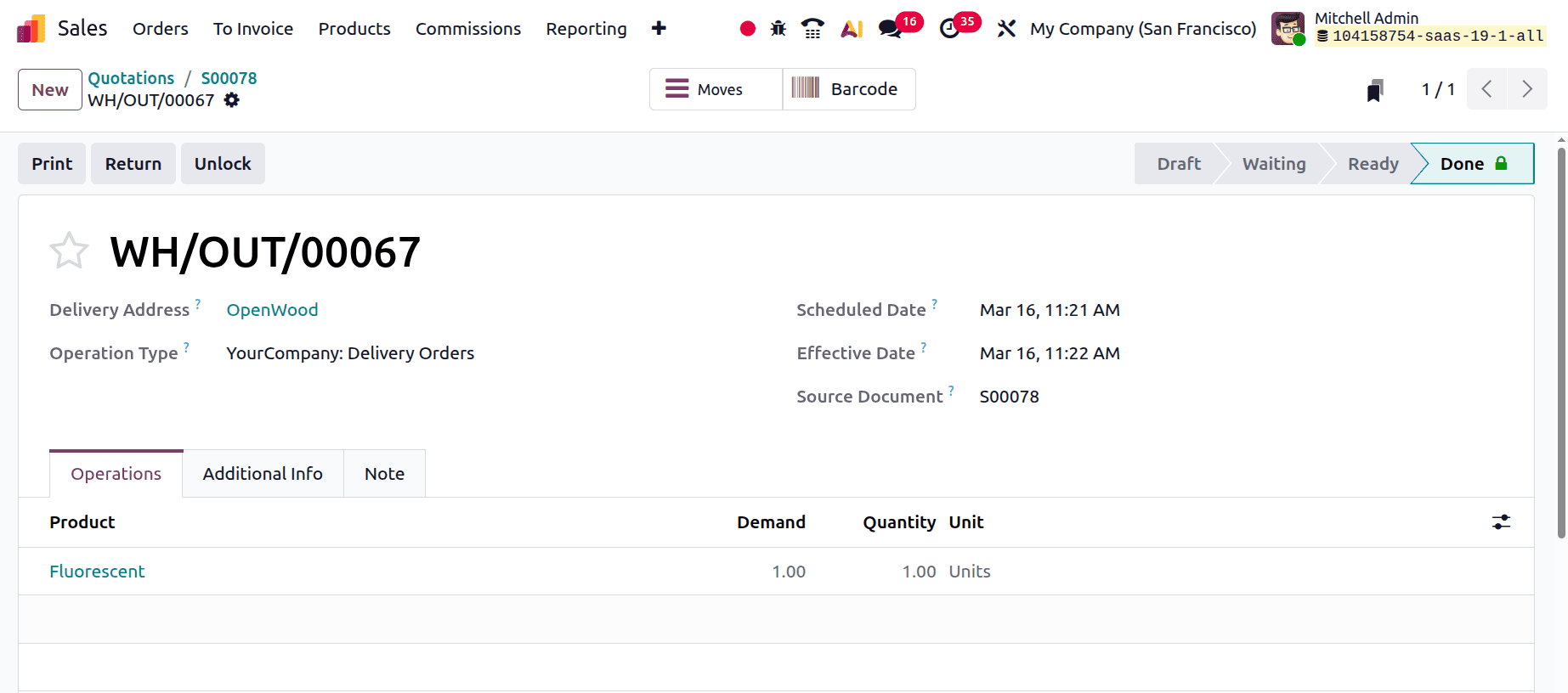This screenshot has height=693, width=1568.
Task: Click the Waiting status stage
Action: point(1274,164)
